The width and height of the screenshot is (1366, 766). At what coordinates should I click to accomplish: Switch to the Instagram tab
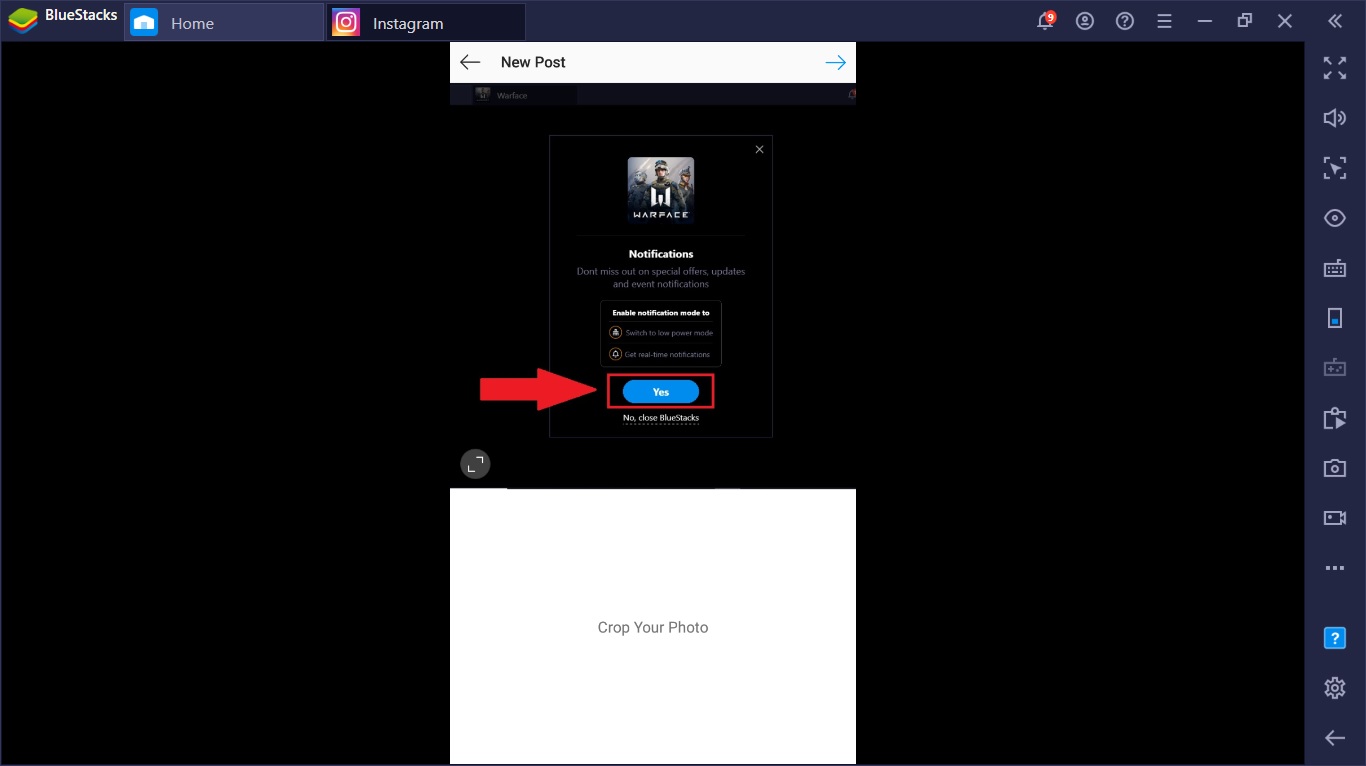[426, 22]
